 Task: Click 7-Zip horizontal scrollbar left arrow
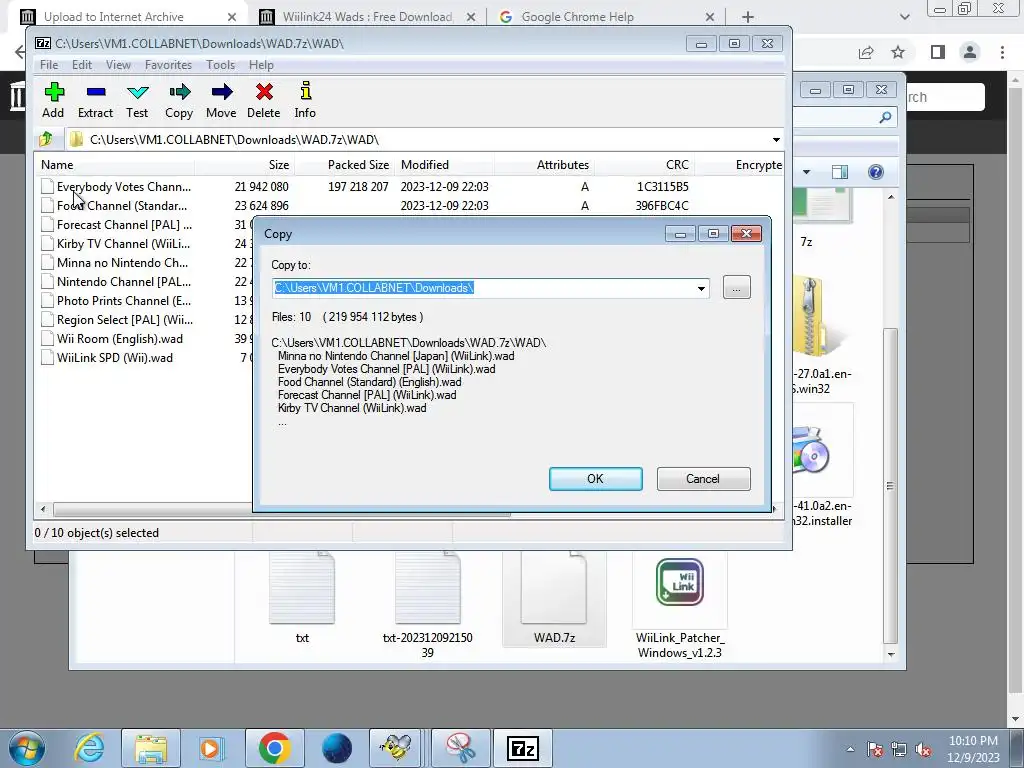pos(43,509)
